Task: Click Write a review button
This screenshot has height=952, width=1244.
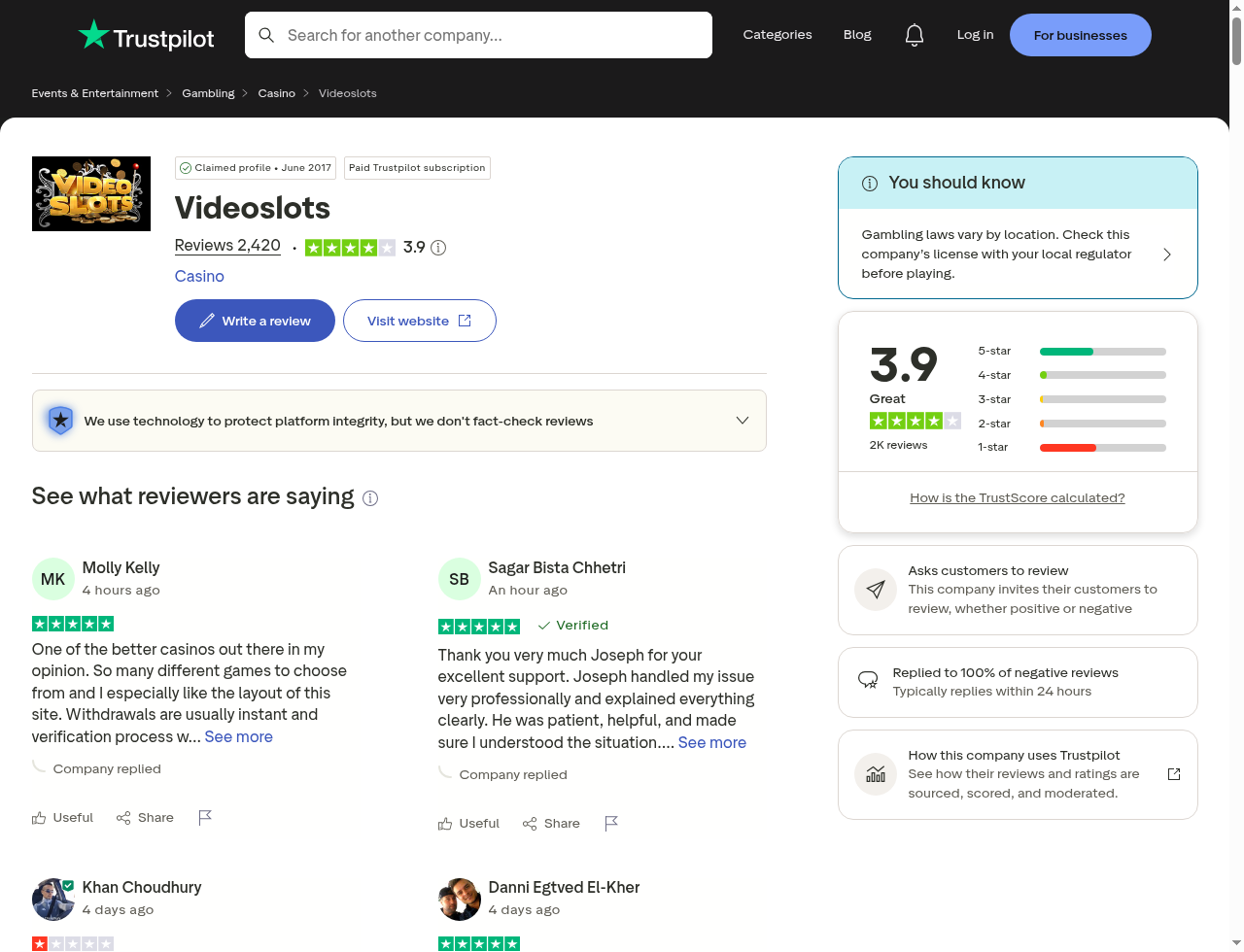Action: coord(255,321)
